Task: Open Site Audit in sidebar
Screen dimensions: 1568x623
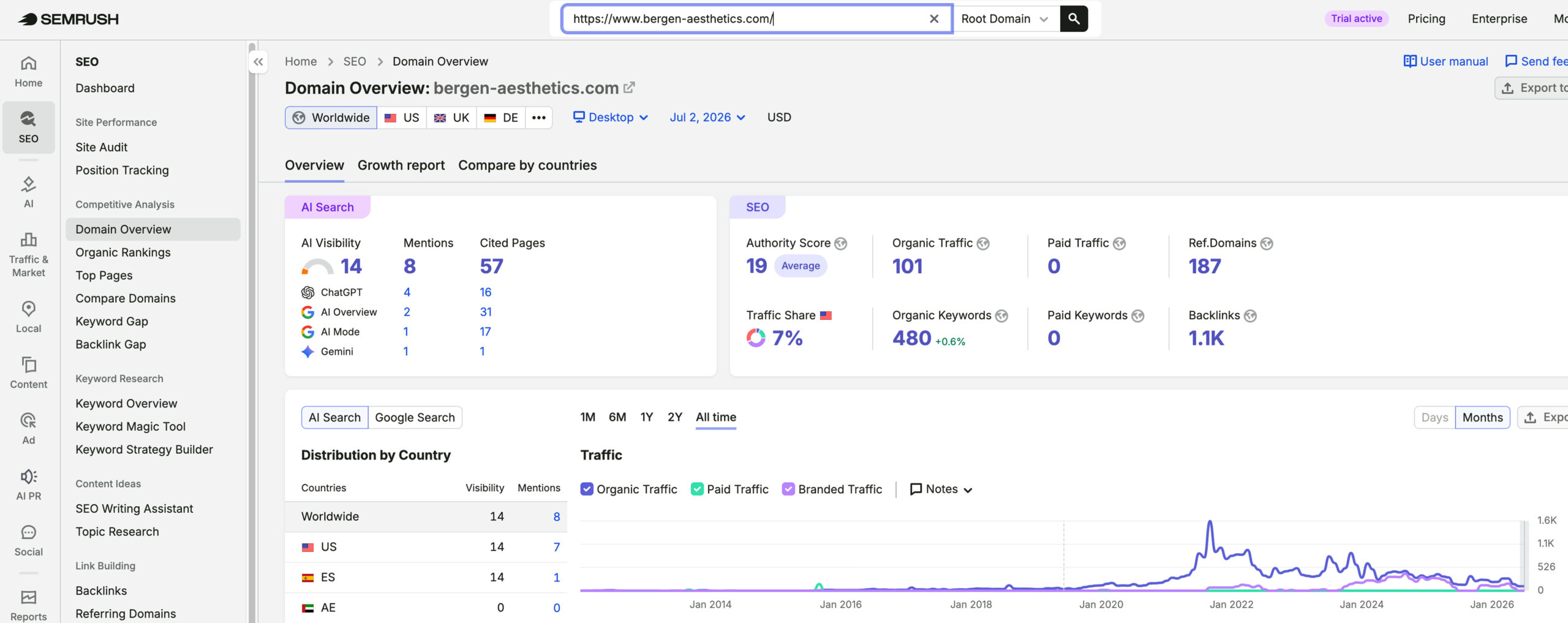Action: (x=102, y=147)
